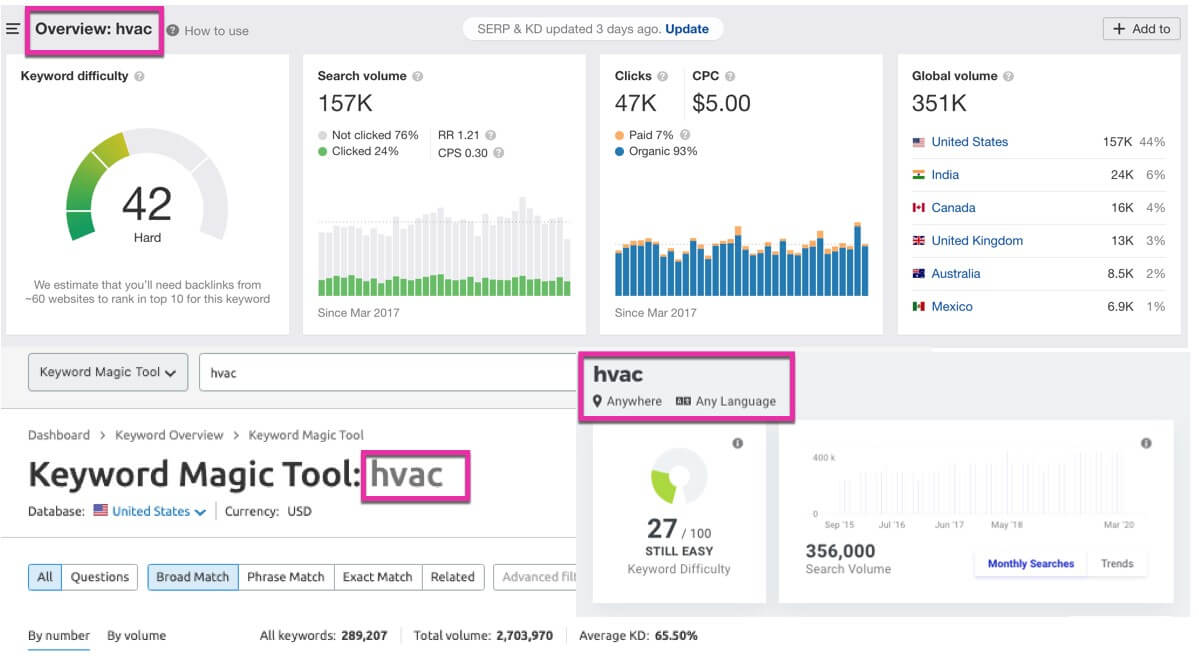Click info icon on Keyword Difficulty 27 card

tap(737, 443)
